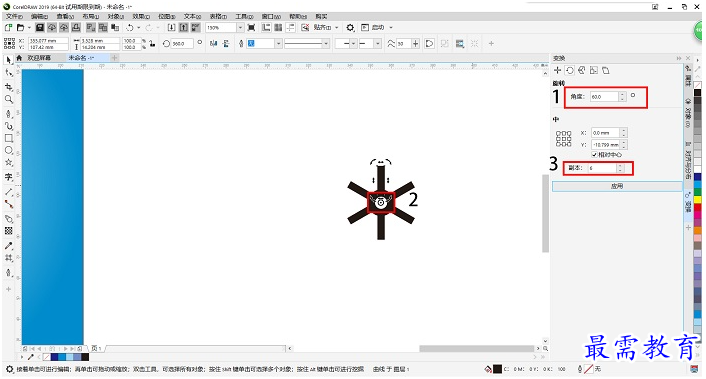Select the Color Eyedropper tool
706x379 pixels.
(x=9, y=246)
